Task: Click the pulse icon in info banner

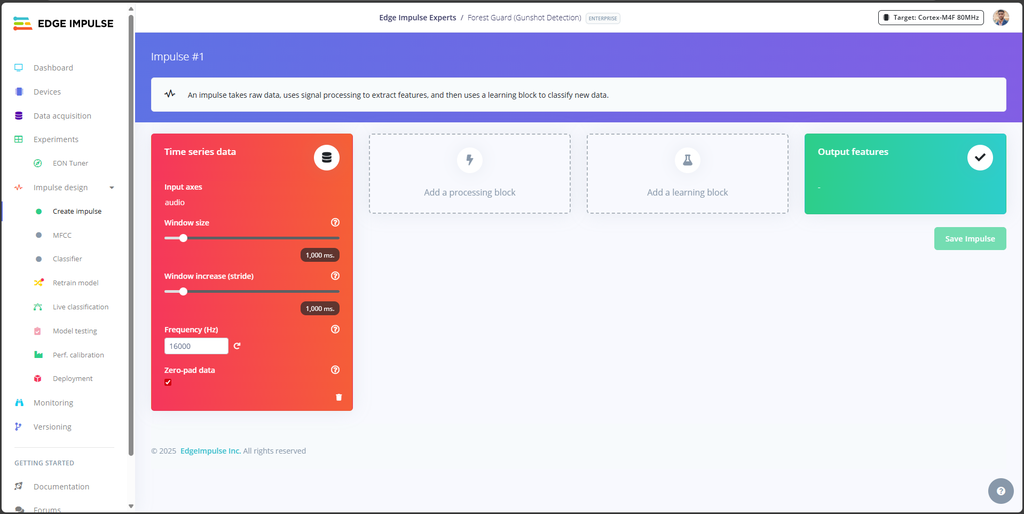Action: click(x=170, y=94)
